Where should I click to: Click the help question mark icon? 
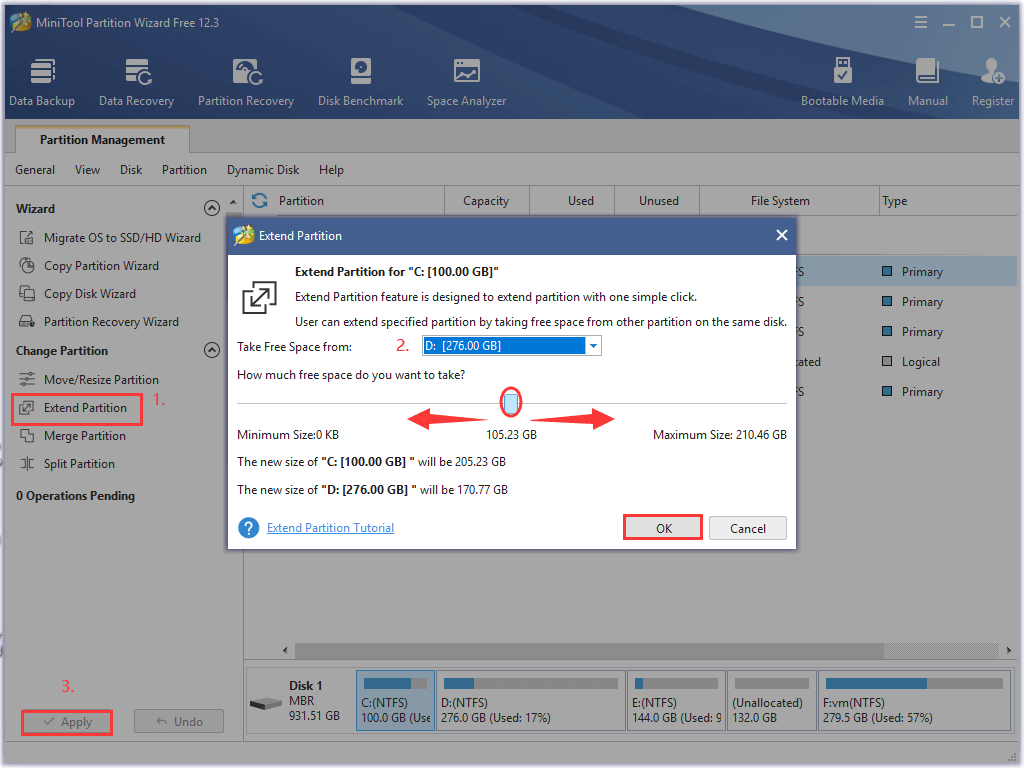coord(249,528)
